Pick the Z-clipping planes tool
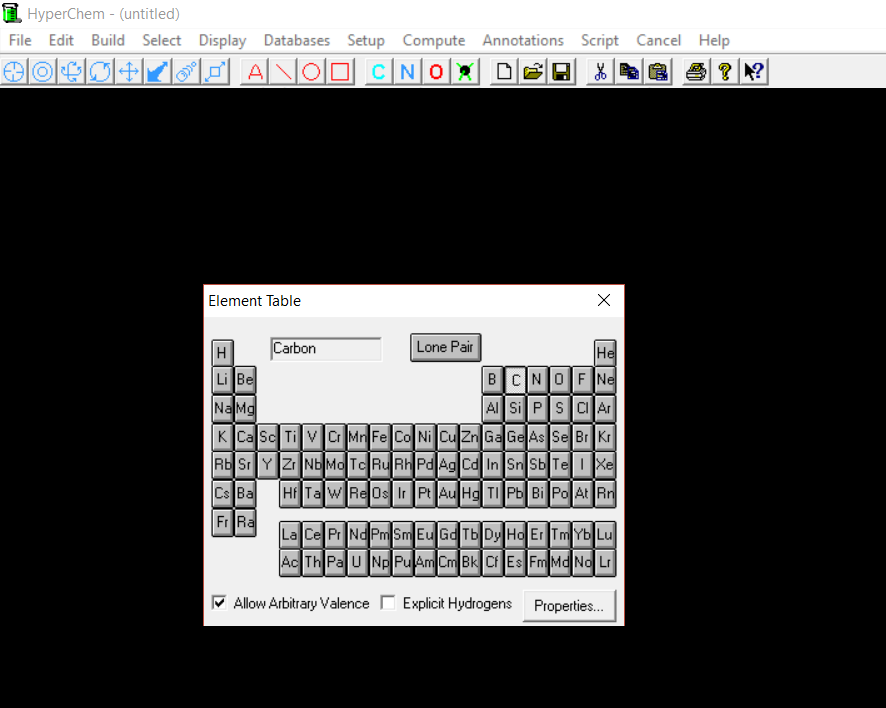The width and height of the screenshot is (886, 708). click(x=215, y=72)
